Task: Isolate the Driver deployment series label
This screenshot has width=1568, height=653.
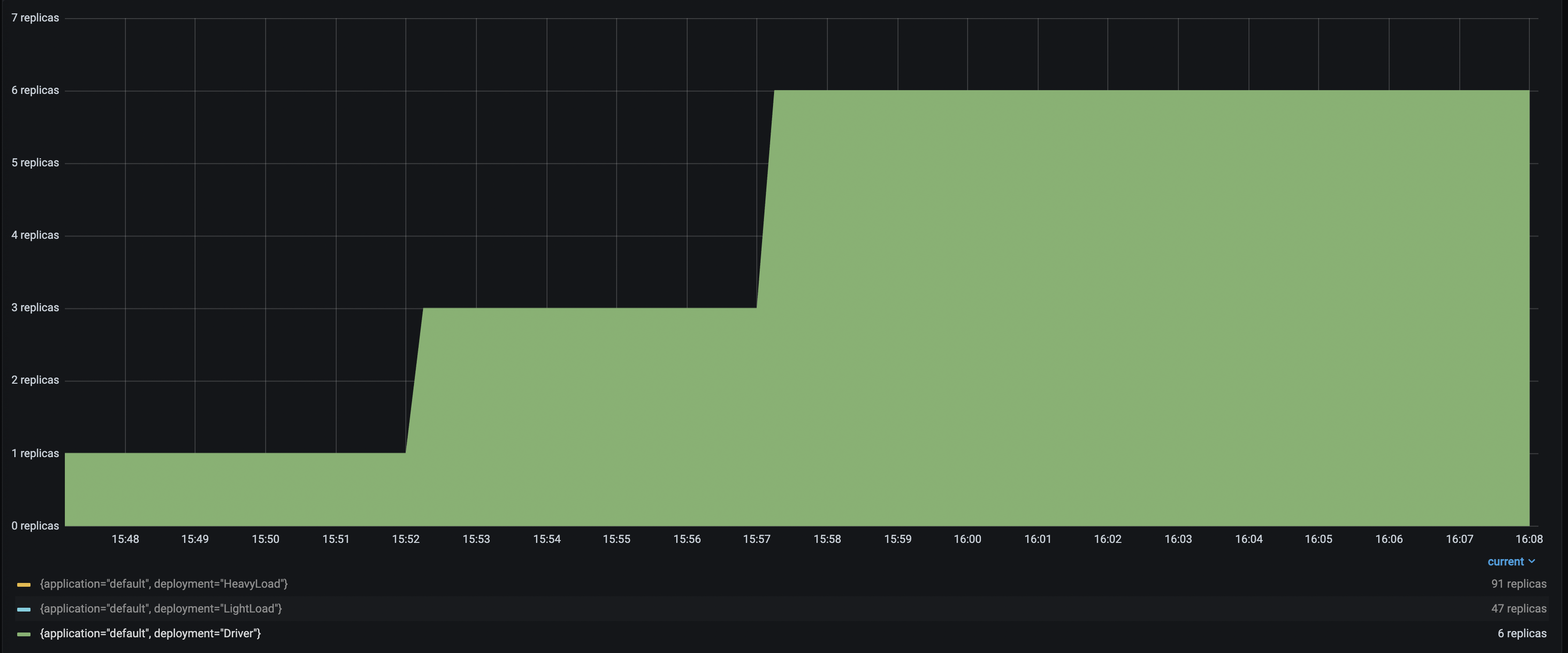Action: click(x=150, y=633)
